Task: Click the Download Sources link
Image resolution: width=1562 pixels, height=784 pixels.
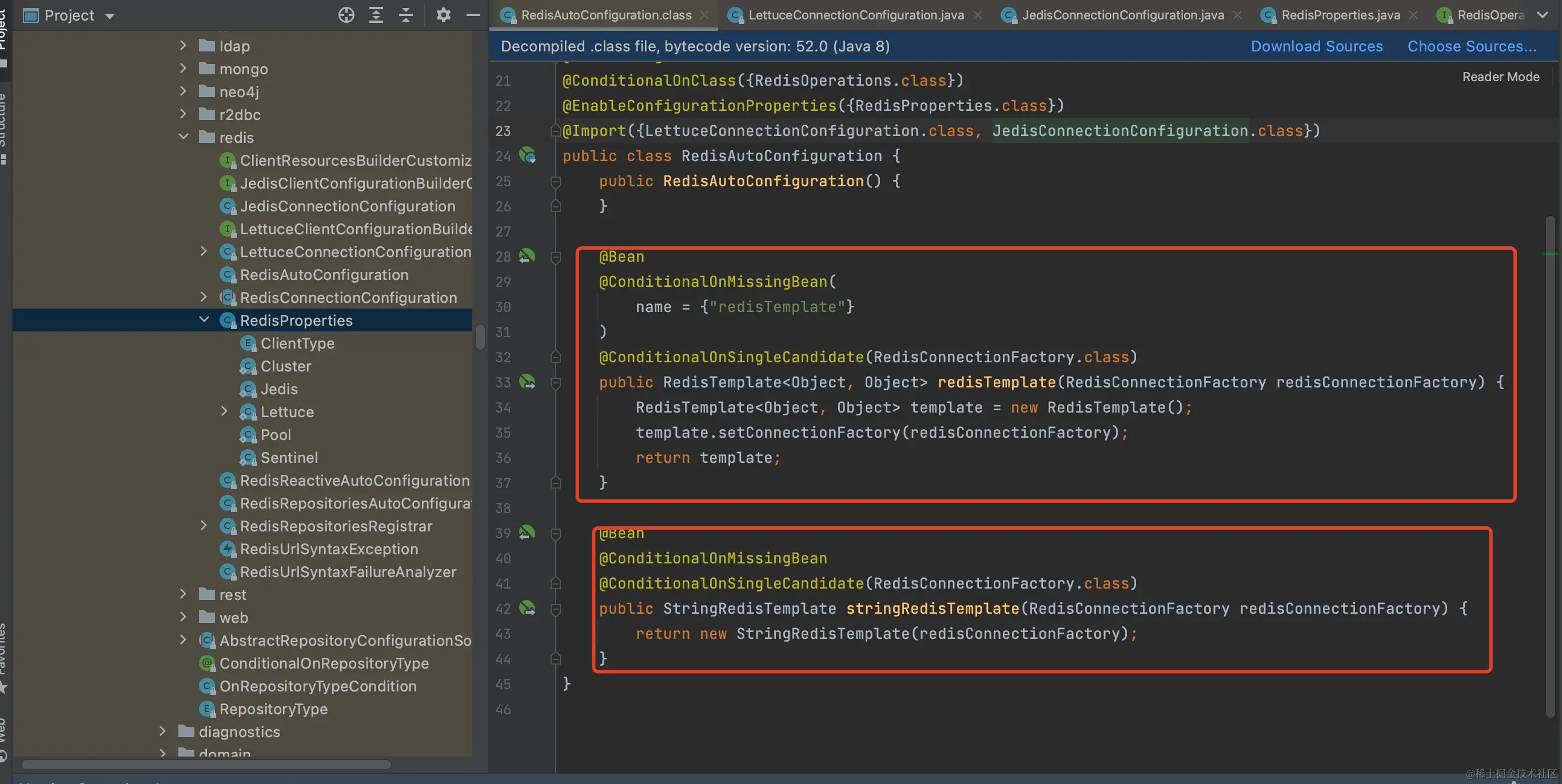Action: coord(1316,47)
